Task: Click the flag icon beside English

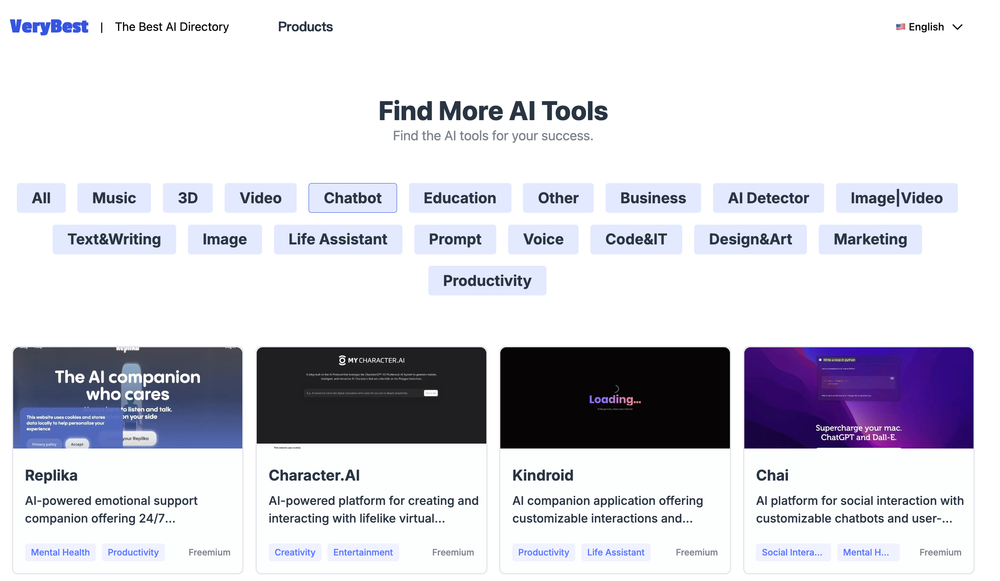Action: [901, 27]
